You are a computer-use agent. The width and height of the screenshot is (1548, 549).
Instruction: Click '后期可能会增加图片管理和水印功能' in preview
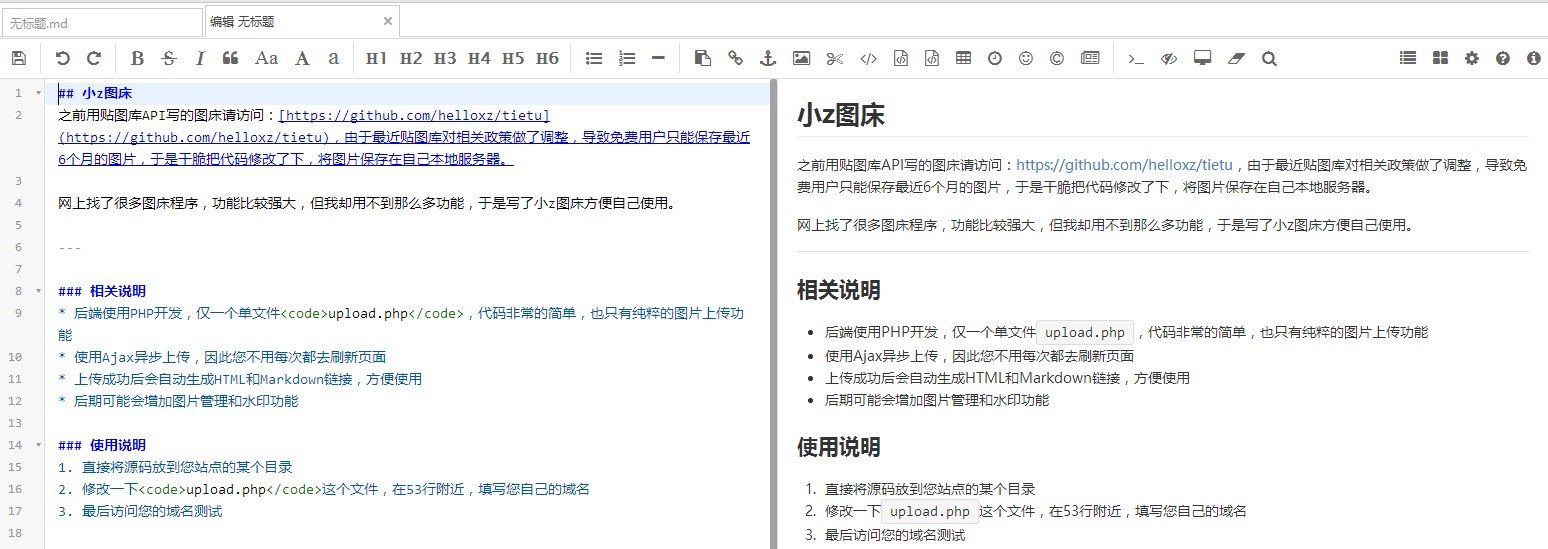[937, 400]
